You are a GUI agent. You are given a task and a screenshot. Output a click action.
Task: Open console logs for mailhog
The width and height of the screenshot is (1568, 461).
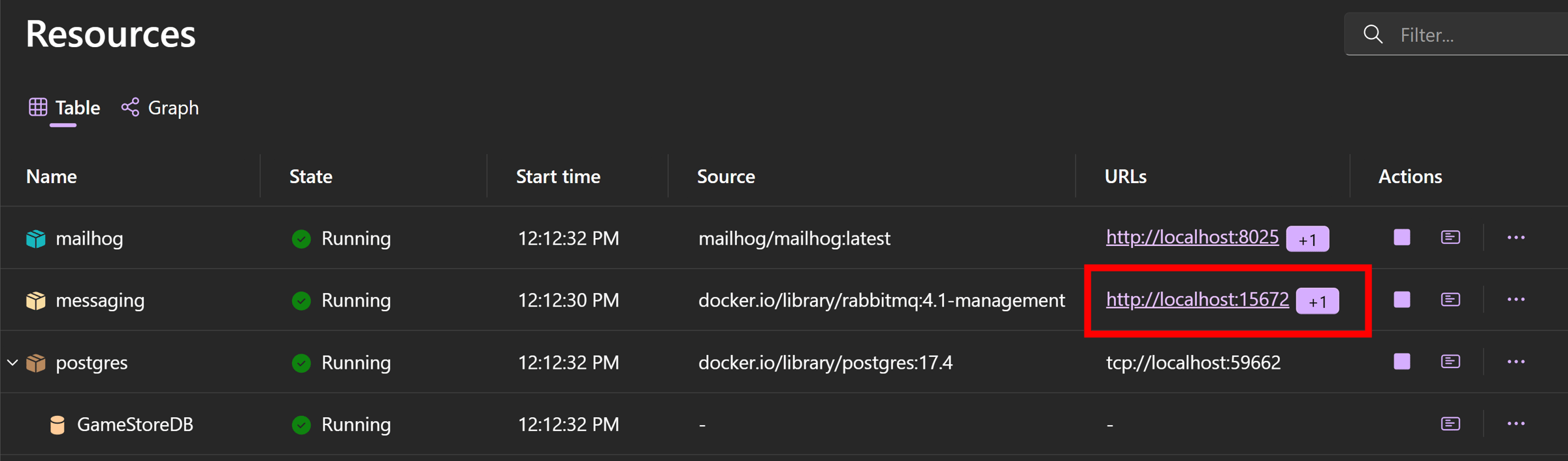click(x=1450, y=237)
